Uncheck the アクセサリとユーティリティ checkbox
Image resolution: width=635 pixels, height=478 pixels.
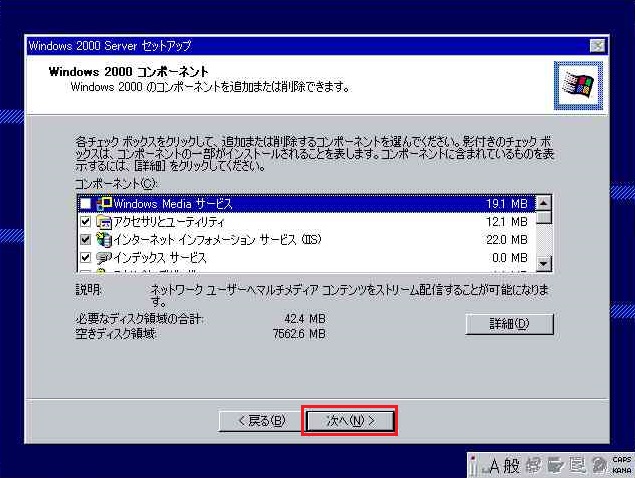pyautogui.click(x=85, y=222)
